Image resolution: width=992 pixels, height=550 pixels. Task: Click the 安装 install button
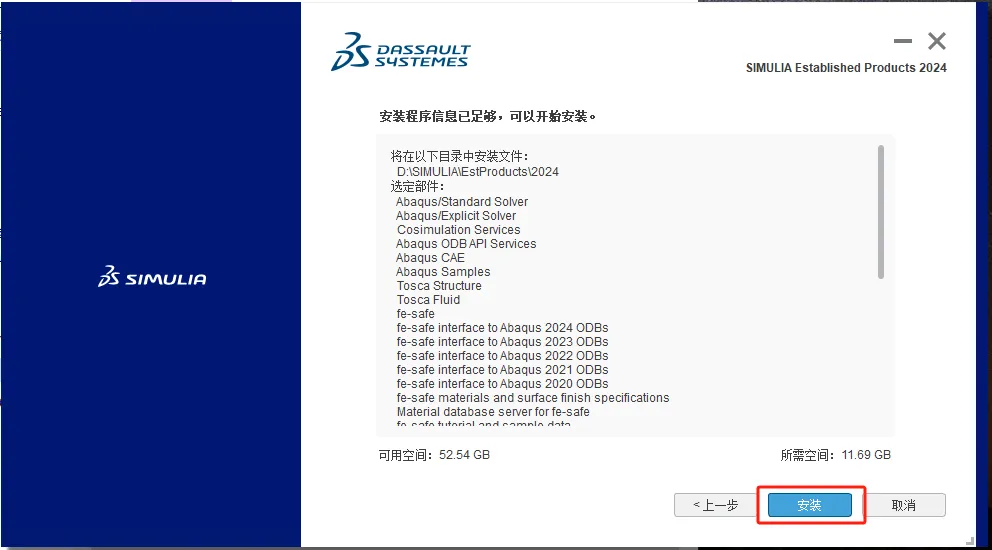click(809, 505)
